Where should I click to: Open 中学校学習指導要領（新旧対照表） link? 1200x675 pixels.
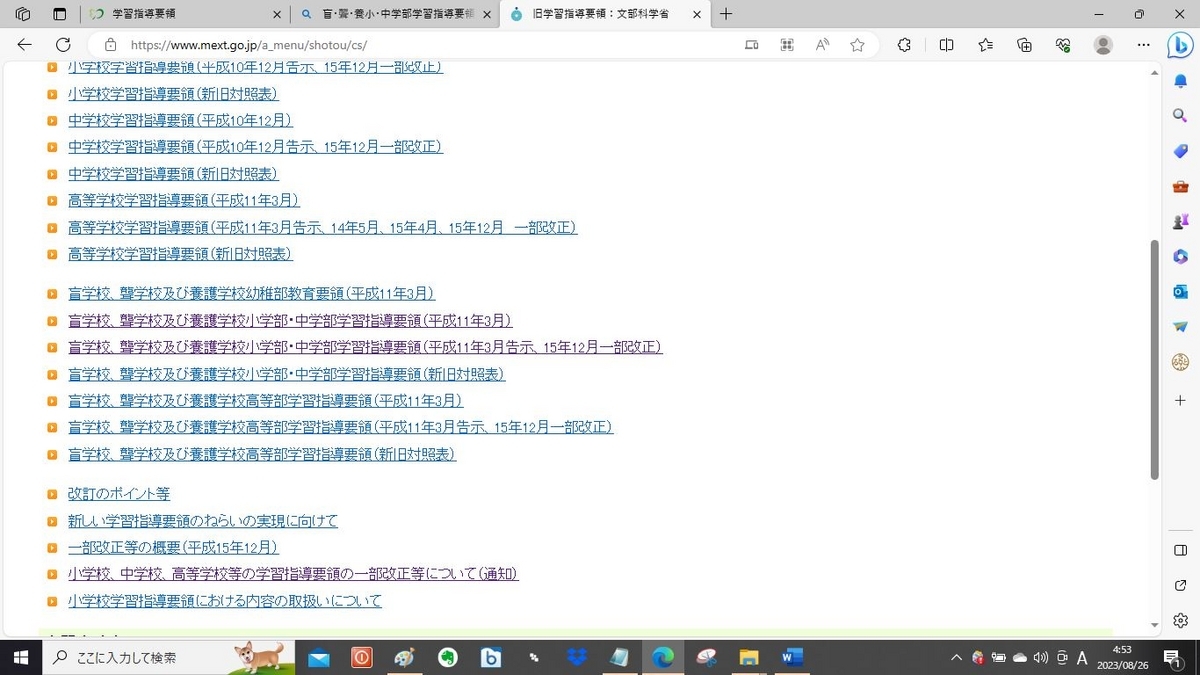[x=173, y=174]
